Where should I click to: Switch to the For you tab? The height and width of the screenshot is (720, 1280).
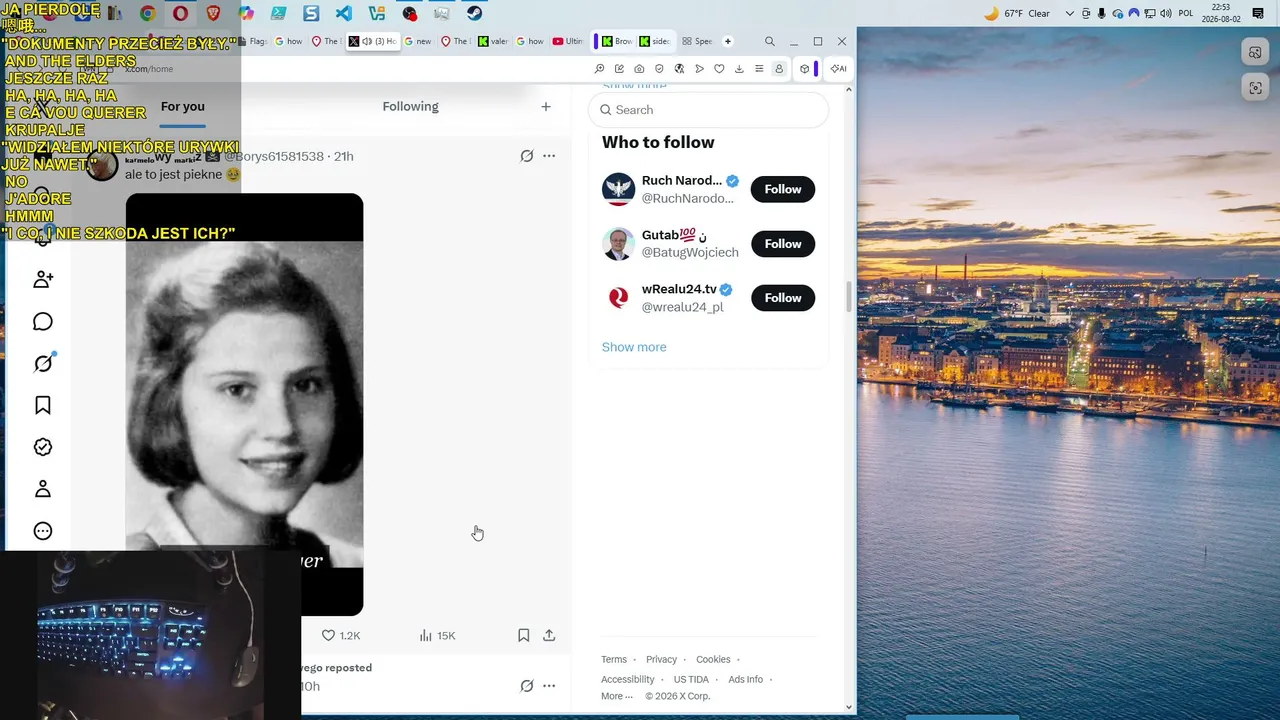pos(183,106)
